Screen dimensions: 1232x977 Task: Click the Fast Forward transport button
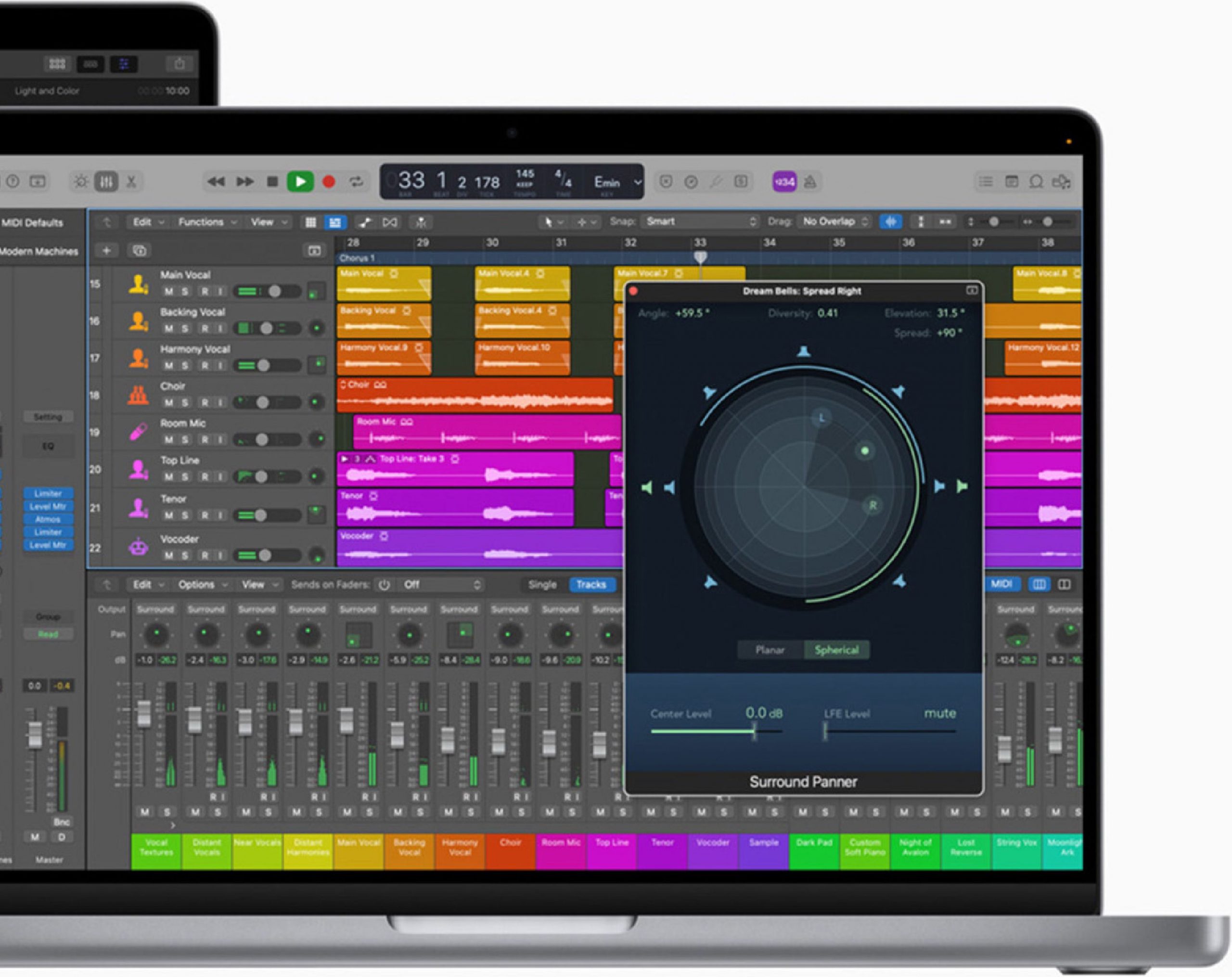point(244,182)
